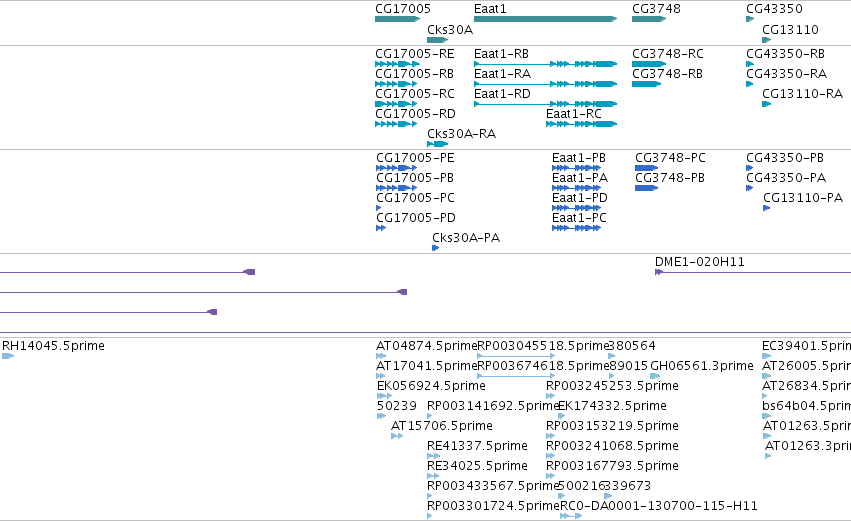Click EST EK174332.5prime
Screen dimensions: 851x521
pos(612,406)
